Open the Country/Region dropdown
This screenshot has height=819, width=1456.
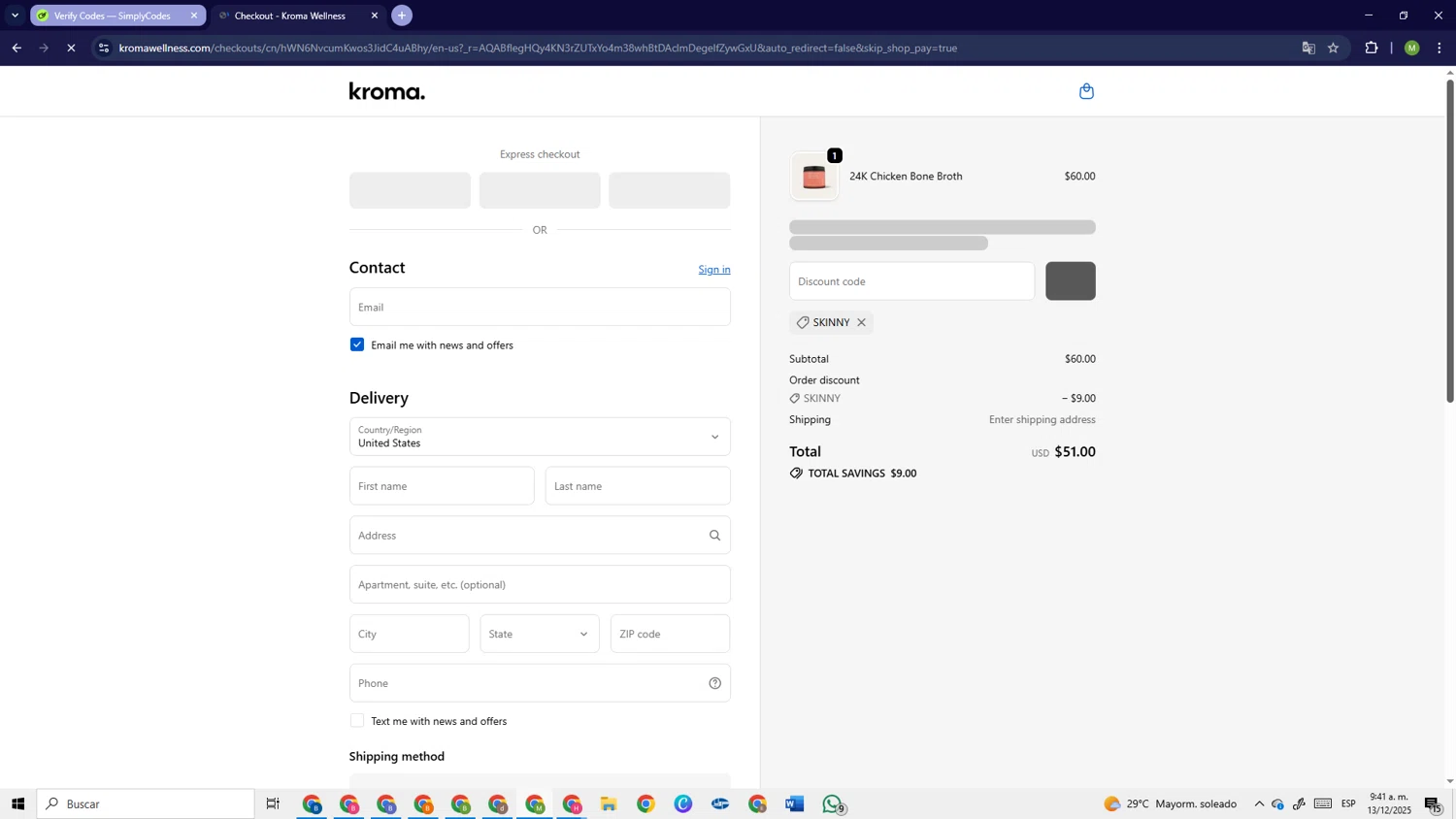[x=540, y=437]
